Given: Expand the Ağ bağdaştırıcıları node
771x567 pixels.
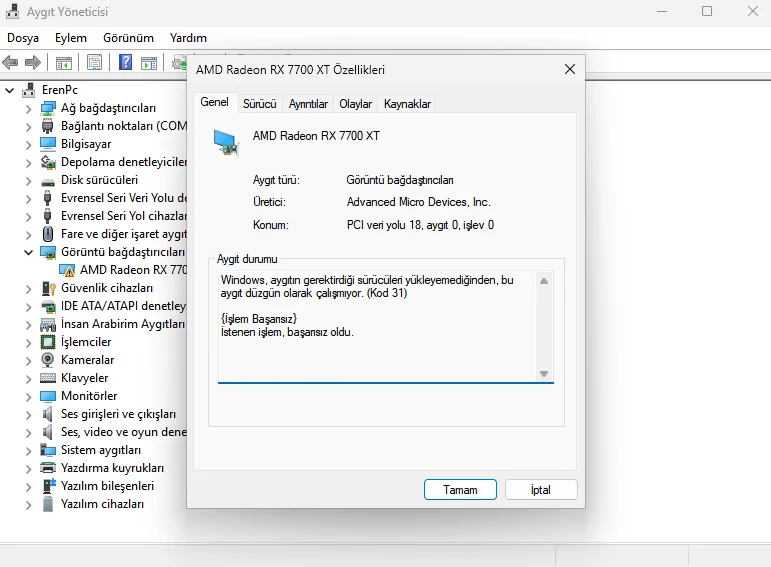Looking at the screenshot, I should click(x=28, y=109).
